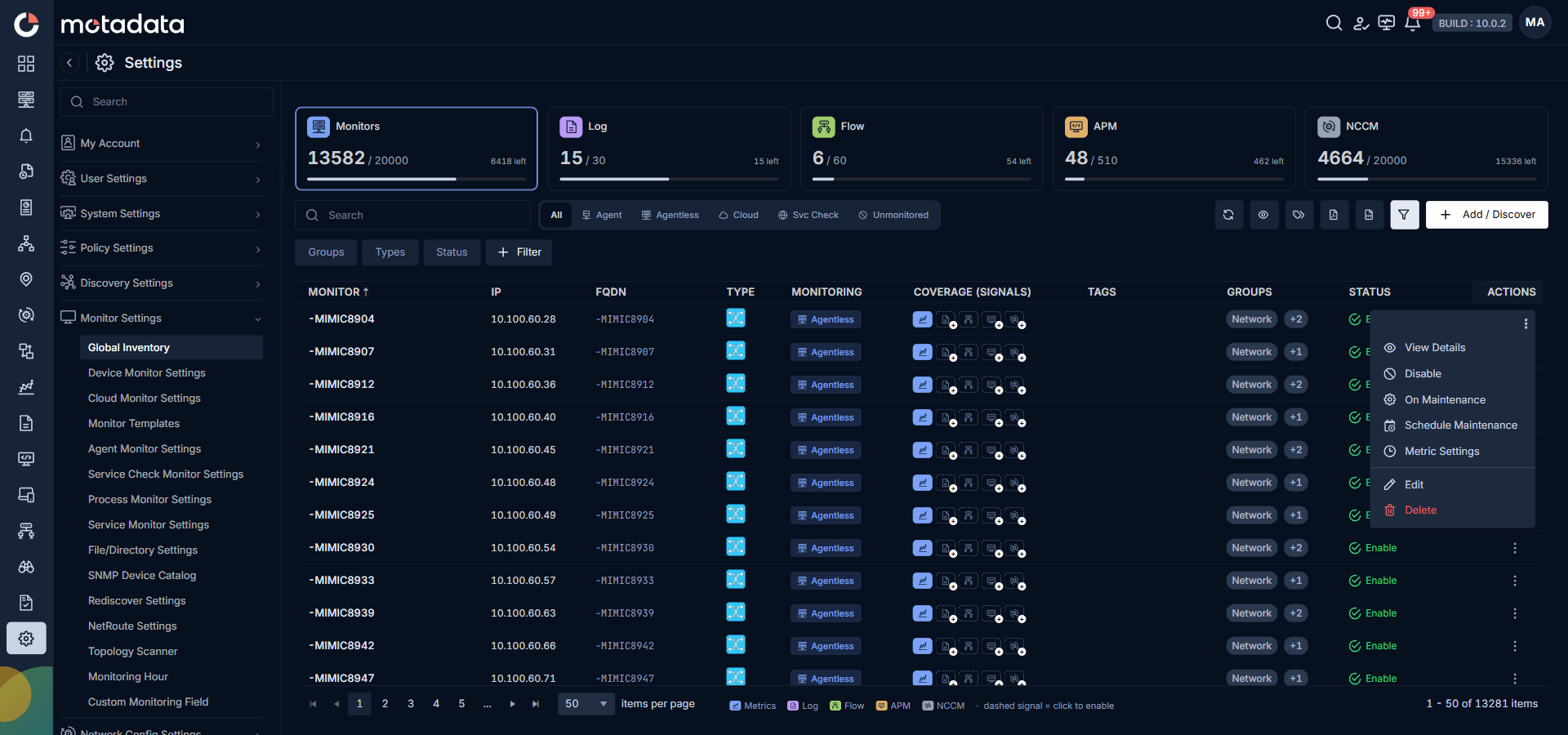Refresh the monitor list
The image size is (1568, 735).
tap(1228, 215)
